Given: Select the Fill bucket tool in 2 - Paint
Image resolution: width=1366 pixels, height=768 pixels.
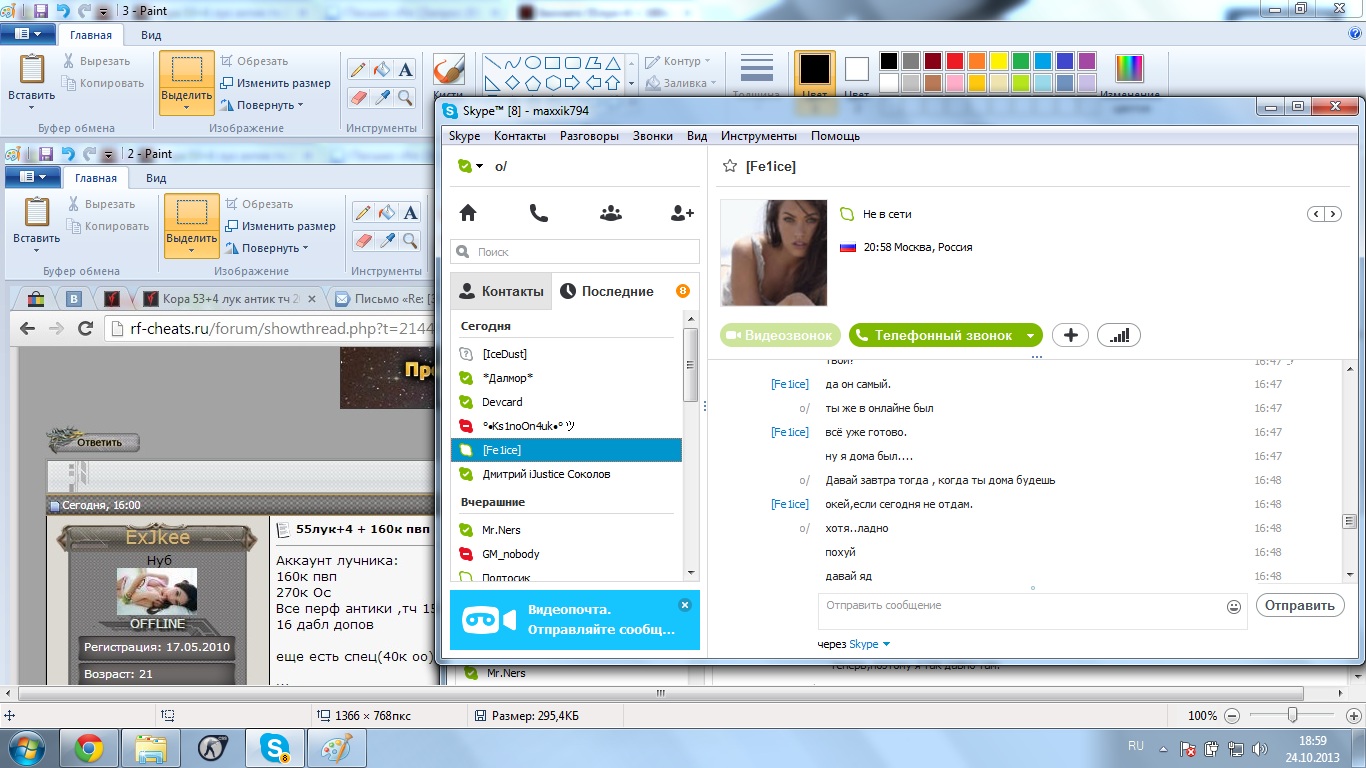Looking at the screenshot, I should pos(386,213).
